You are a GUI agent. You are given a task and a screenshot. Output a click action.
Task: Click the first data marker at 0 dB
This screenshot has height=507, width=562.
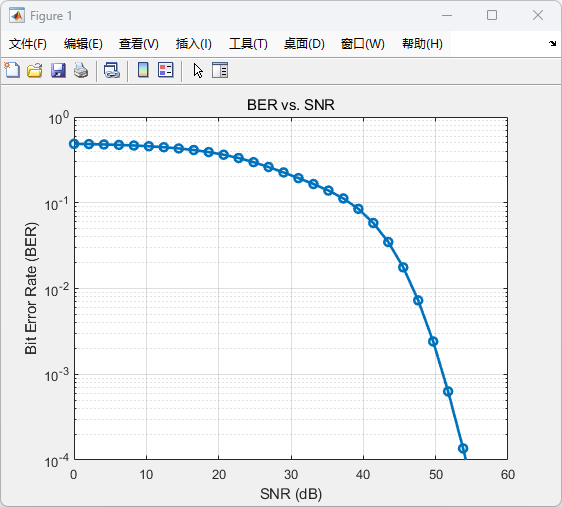74,144
